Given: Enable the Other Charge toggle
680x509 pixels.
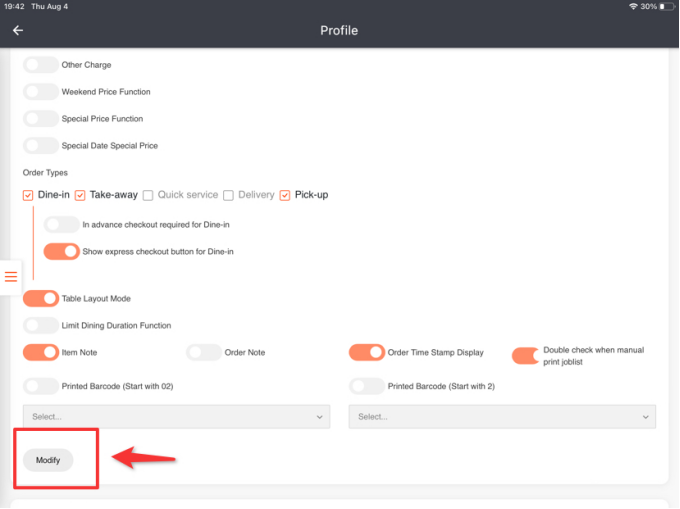Looking at the screenshot, I should pyautogui.click(x=40, y=65).
